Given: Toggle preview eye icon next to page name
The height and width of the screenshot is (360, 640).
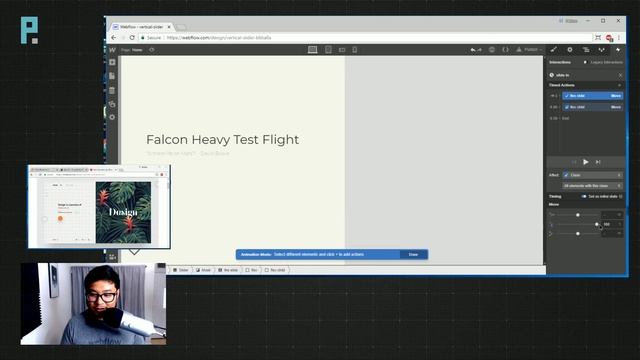Looking at the screenshot, I should (x=152, y=50).
